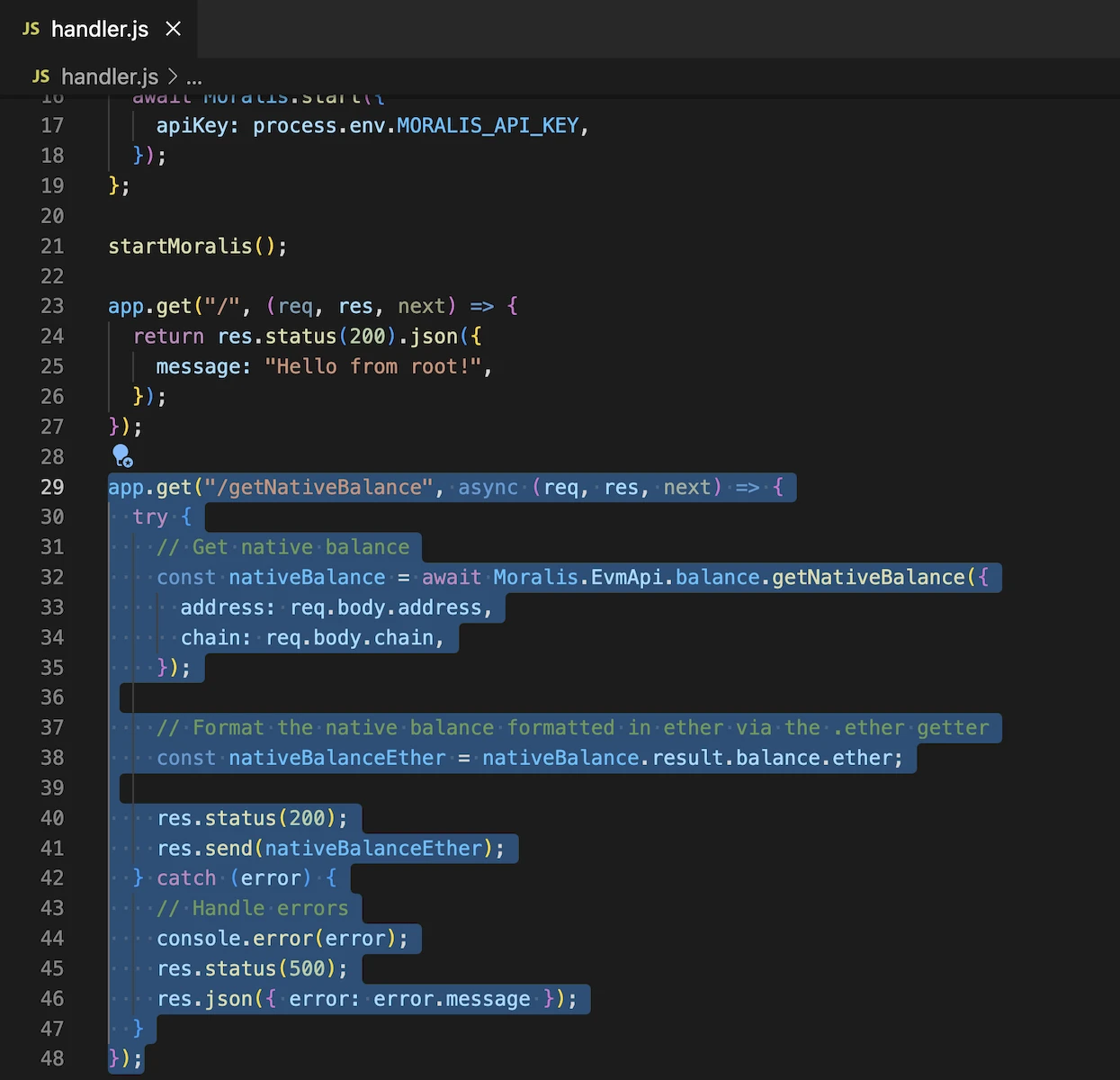Viewport: 1120px width, 1080px height.
Task: Click the breadcrumb chevron separator
Action: tap(173, 76)
